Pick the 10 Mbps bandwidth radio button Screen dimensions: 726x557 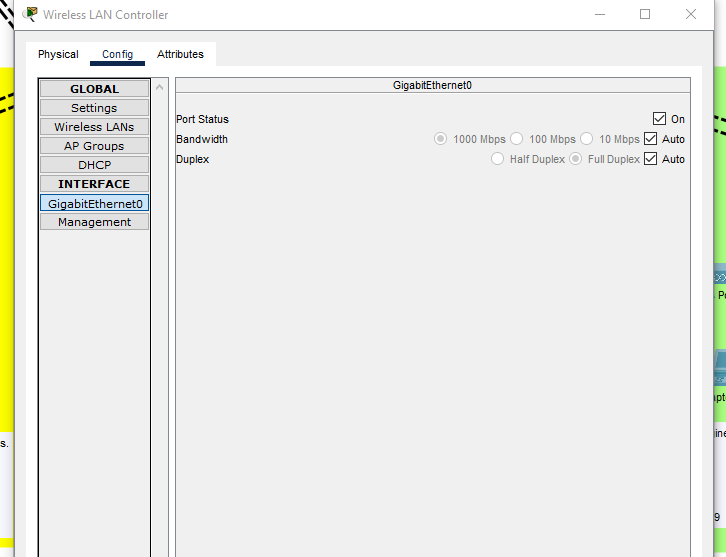587,139
